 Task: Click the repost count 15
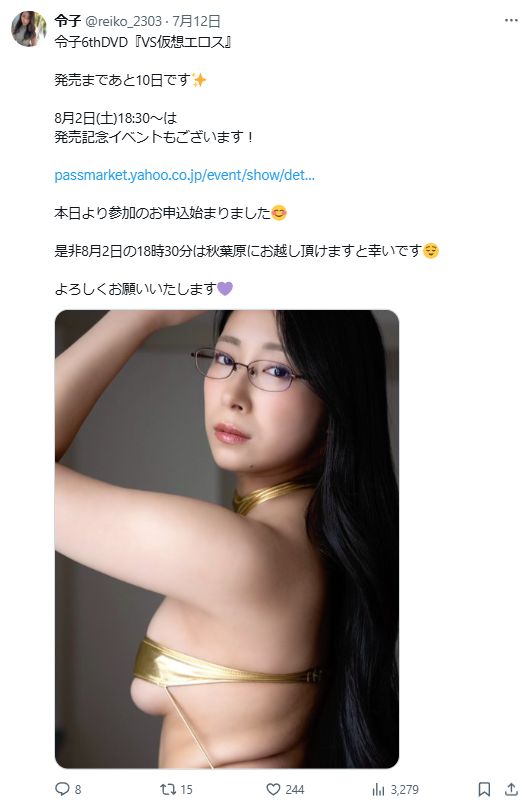[x=186, y=790]
